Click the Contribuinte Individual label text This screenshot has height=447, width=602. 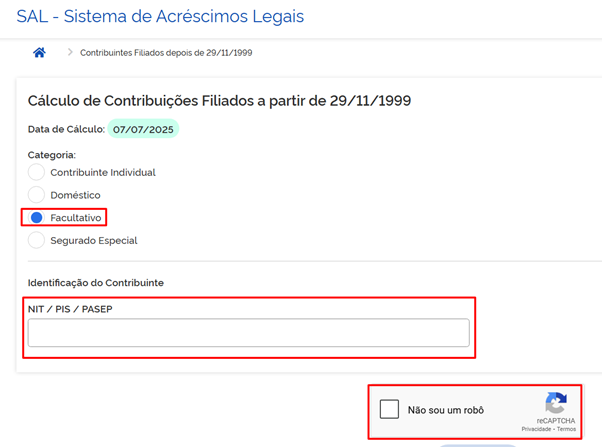103,172
